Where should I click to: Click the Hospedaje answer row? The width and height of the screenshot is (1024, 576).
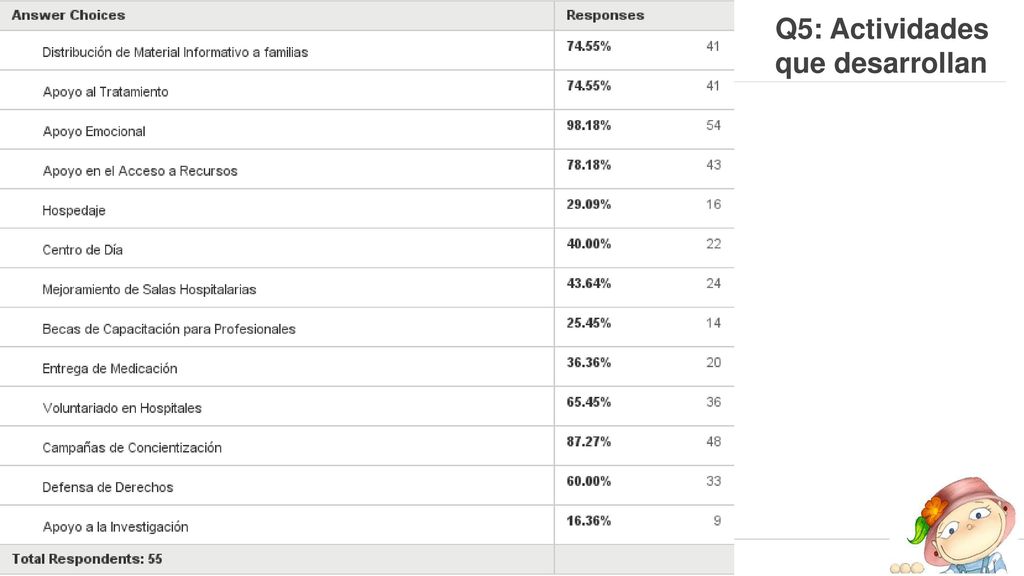[x=367, y=209]
